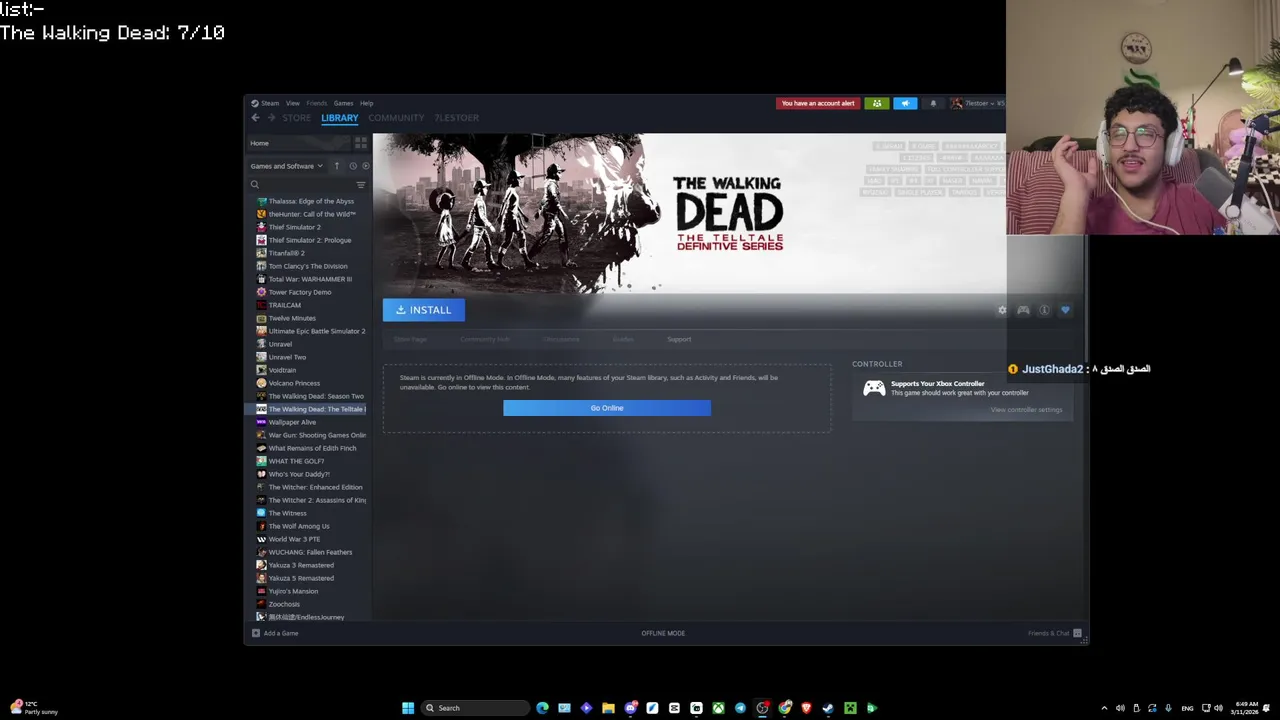Open Help menu

tap(366, 103)
